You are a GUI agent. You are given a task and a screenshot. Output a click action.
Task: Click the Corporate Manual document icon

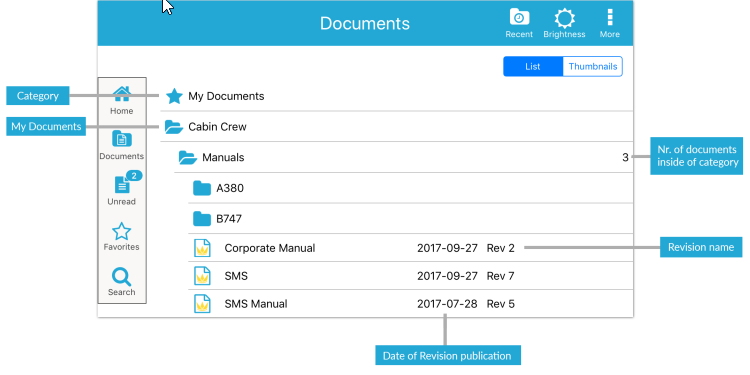pyautogui.click(x=202, y=248)
